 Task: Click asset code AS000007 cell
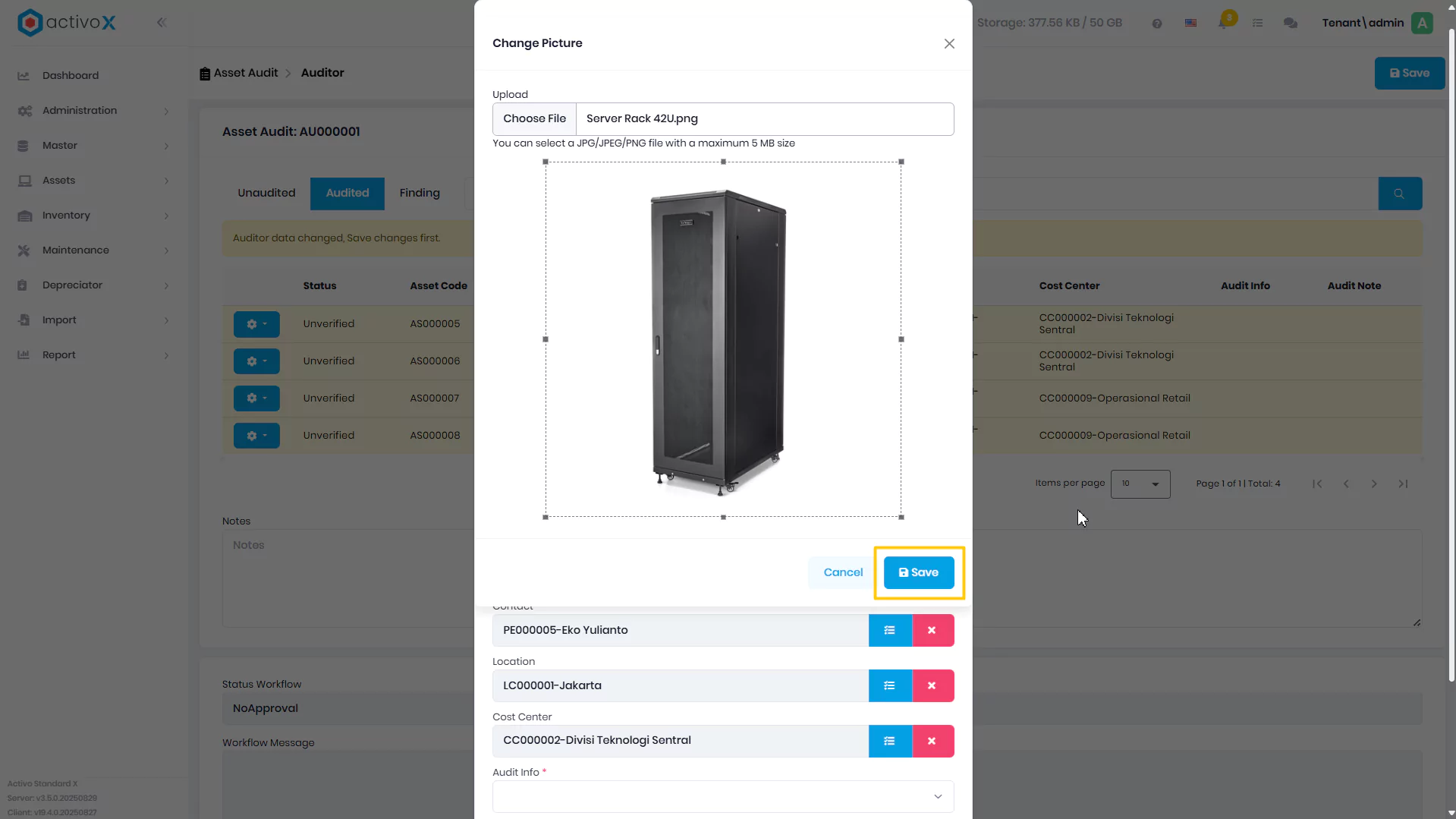[x=435, y=398]
